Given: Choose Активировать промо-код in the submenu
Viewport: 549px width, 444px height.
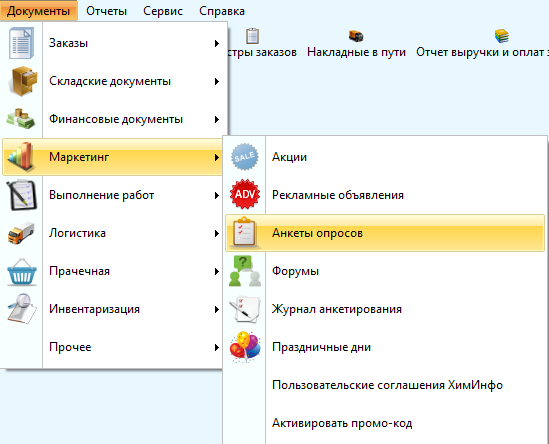Looking at the screenshot, I should (x=385, y=423).
